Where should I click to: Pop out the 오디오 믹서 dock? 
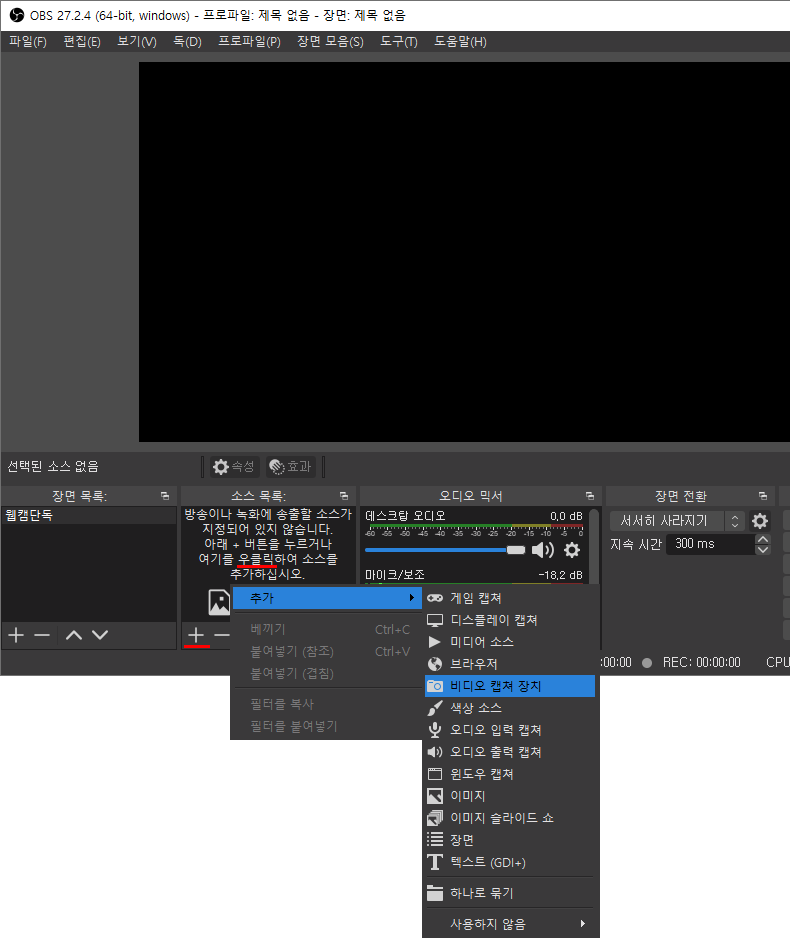[x=590, y=496]
